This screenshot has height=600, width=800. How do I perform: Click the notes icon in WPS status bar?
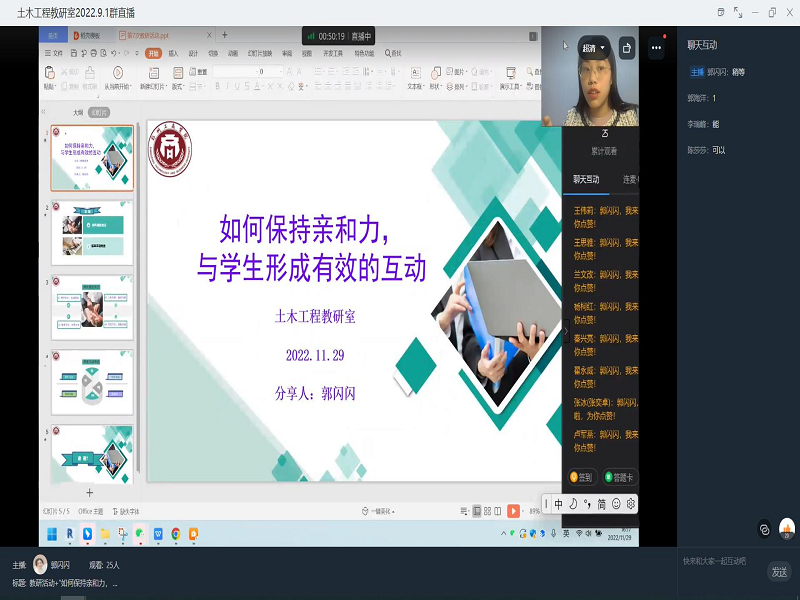[x=464, y=511]
